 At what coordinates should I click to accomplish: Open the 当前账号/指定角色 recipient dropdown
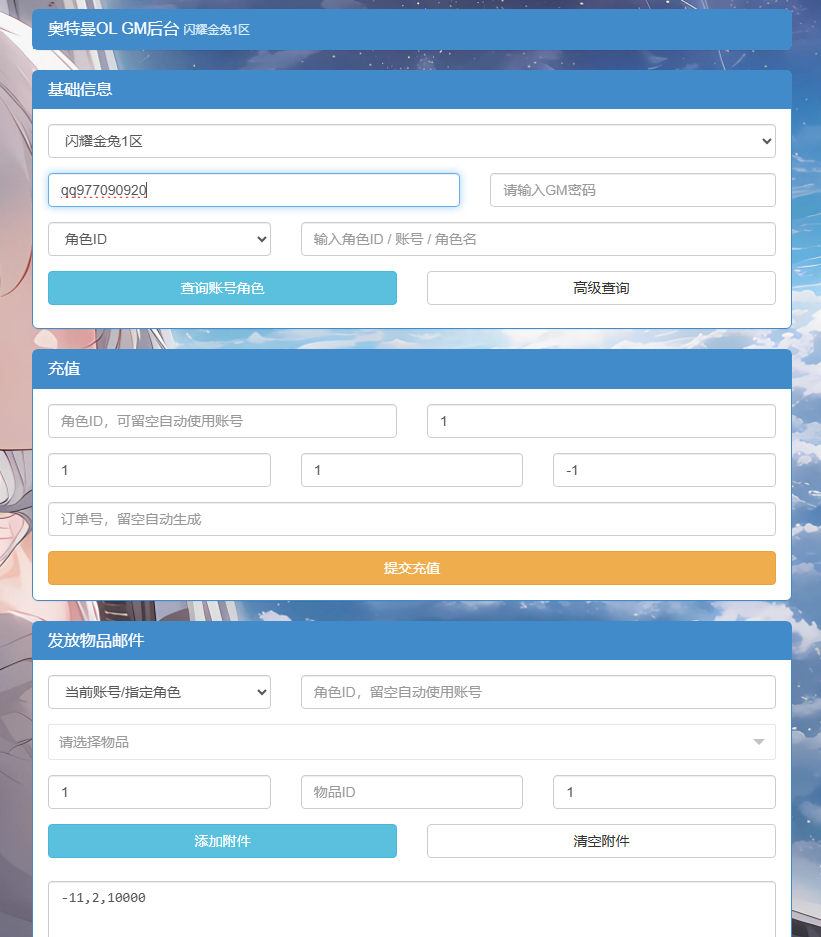[x=160, y=692]
